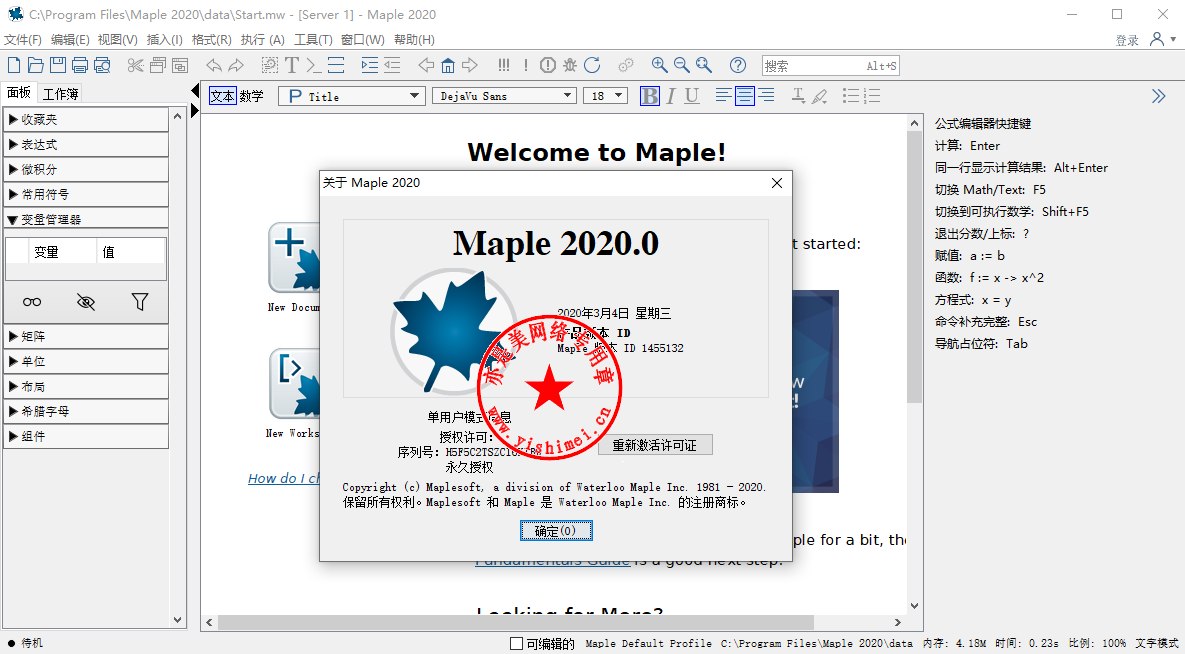Switch to the 工作簿 tab
Screen dimensions: 1185x654
(61, 93)
